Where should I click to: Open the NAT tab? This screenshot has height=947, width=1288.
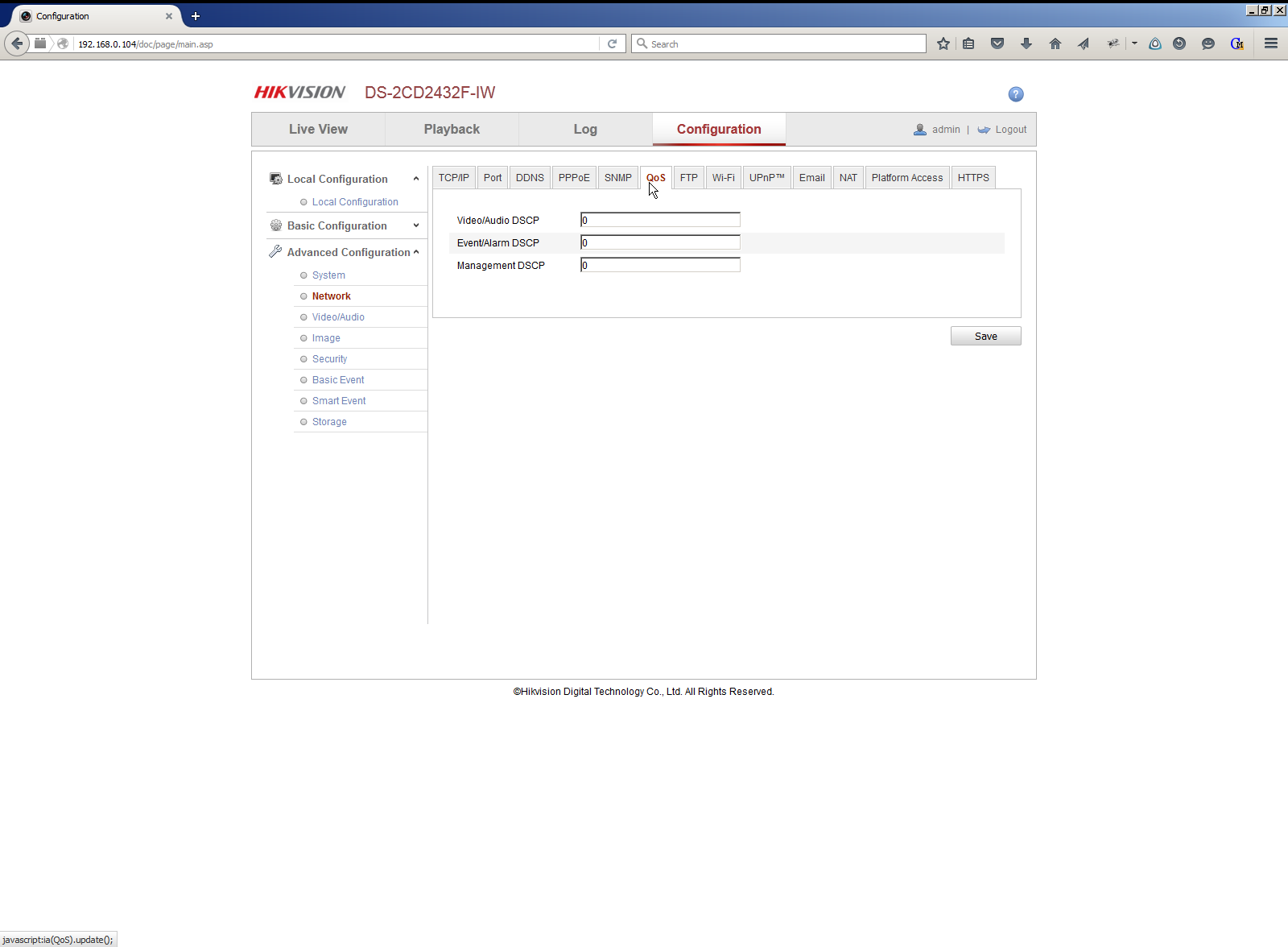848,178
